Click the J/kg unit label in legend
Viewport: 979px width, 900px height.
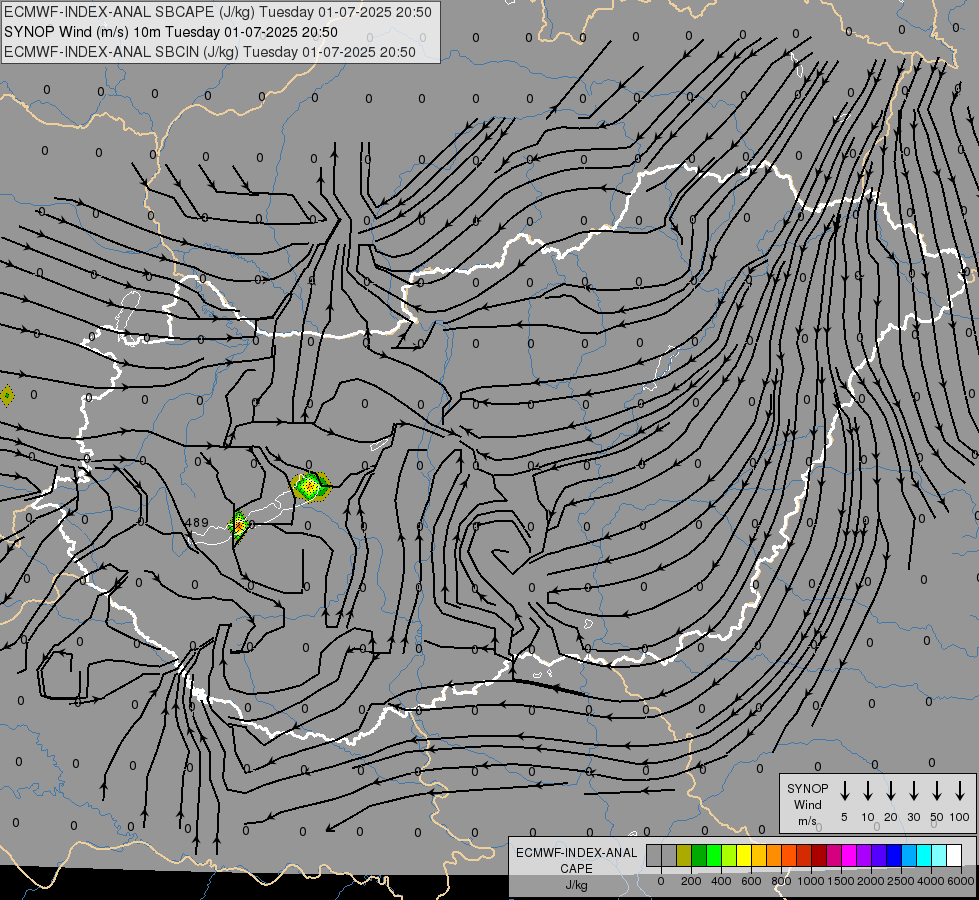[x=576, y=885]
